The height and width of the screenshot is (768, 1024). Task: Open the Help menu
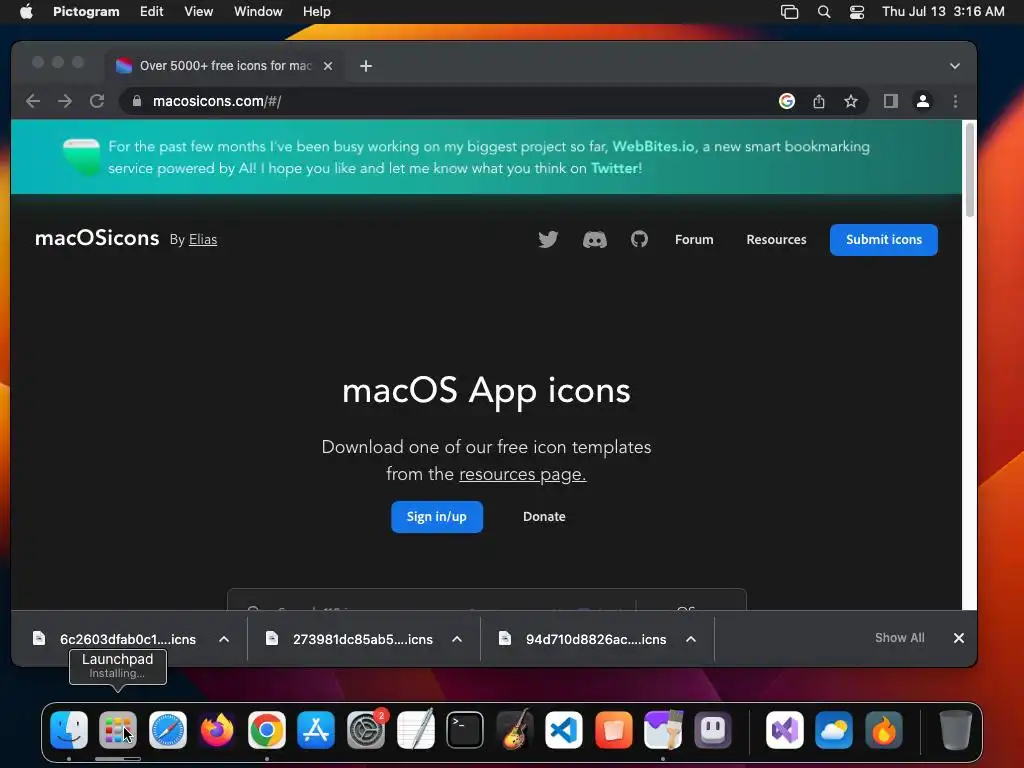point(317,12)
